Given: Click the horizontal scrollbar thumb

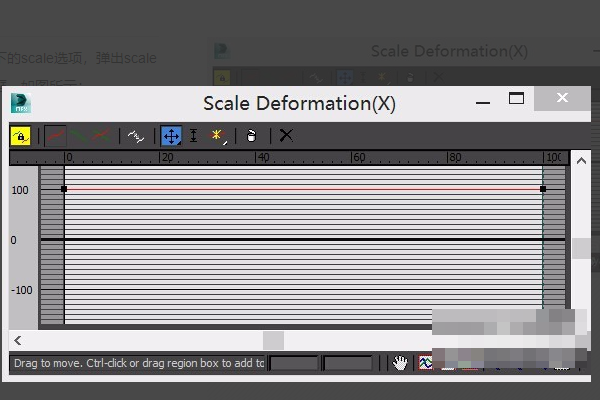Looking at the screenshot, I should tap(273, 341).
